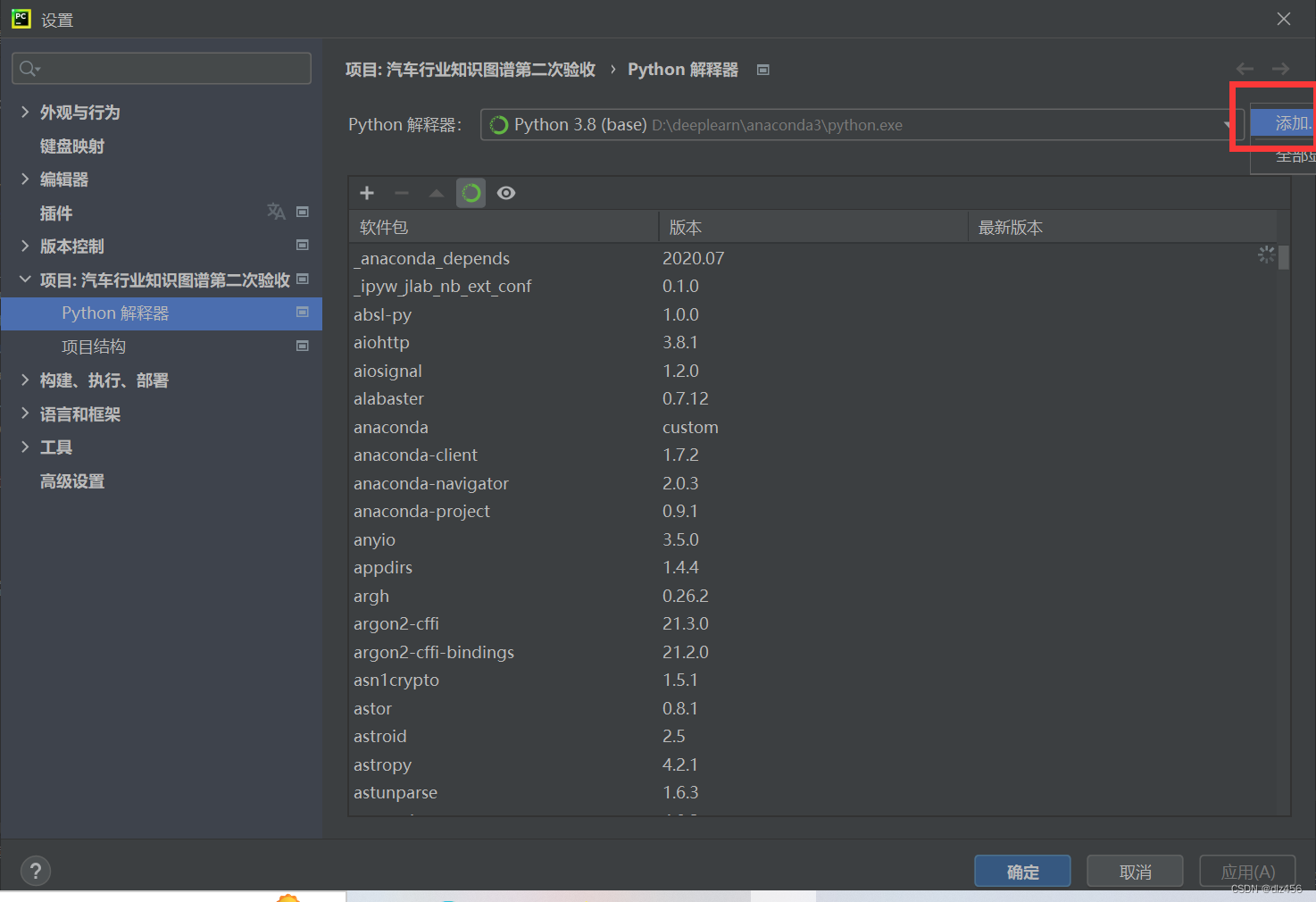Select 插件 in settings tree
The image size is (1316, 902).
tap(56, 213)
